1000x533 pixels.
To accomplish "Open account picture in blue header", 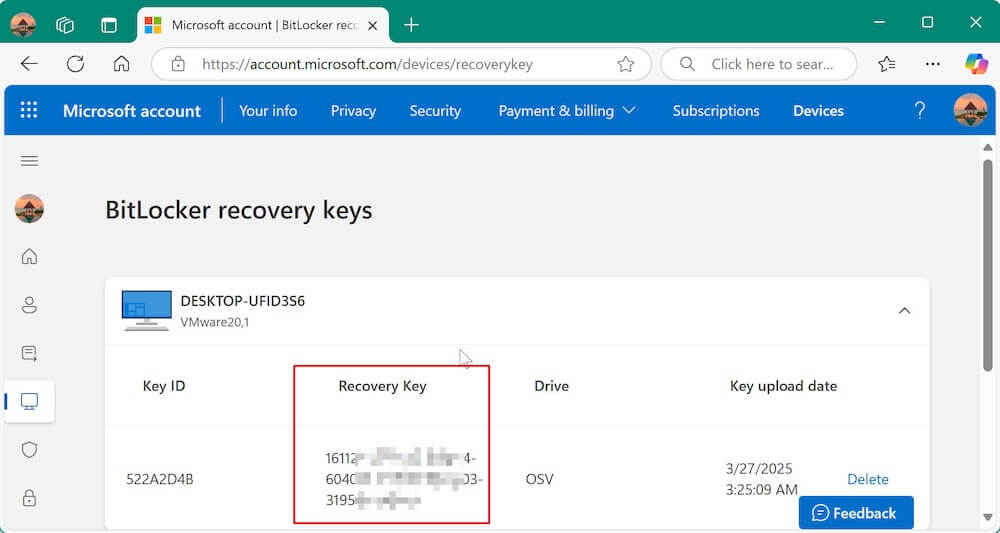I will (x=970, y=110).
